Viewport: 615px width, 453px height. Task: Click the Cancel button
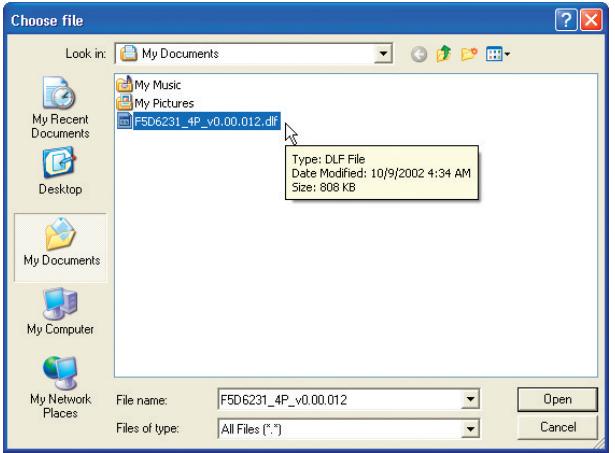pyautogui.click(x=557, y=427)
